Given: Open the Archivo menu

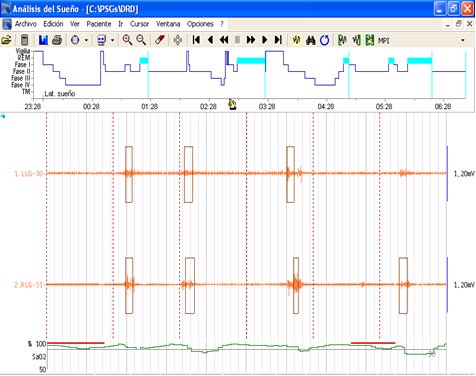Looking at the screenshot, I should 26,24.
